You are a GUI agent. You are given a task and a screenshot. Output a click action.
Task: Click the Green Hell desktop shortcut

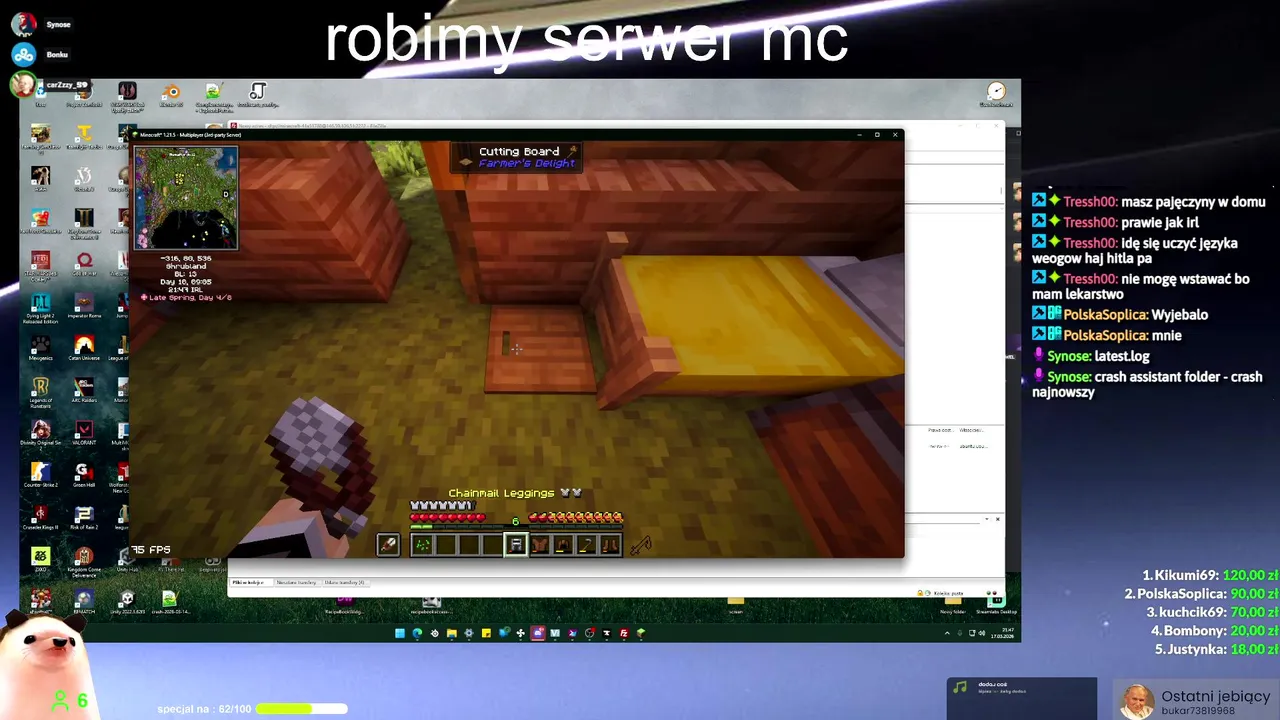[x=84, y=475]
